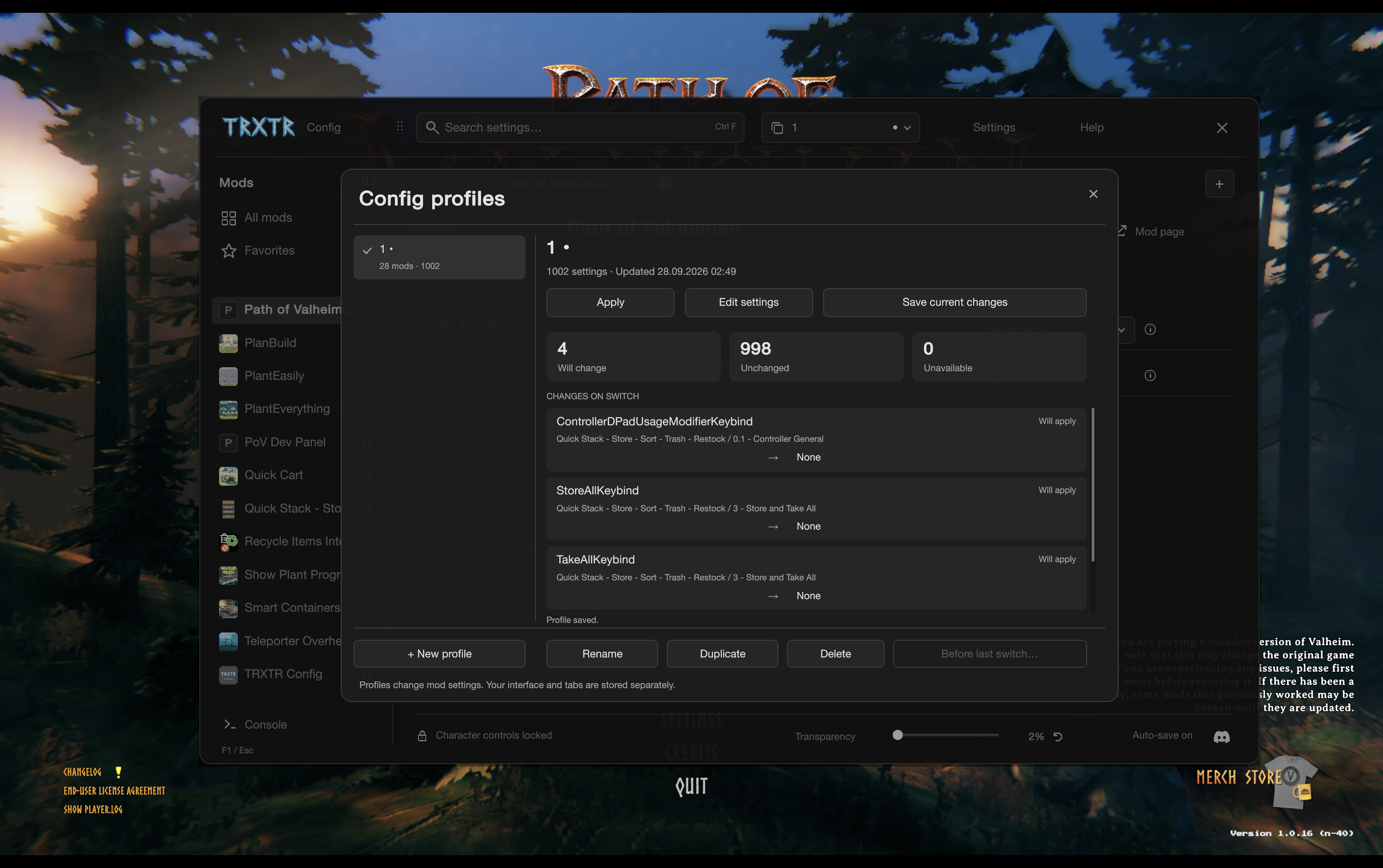The width and height of the screenshot is (1383, 868).
Task: Open the Help menu
Action: pos(1091,128)
